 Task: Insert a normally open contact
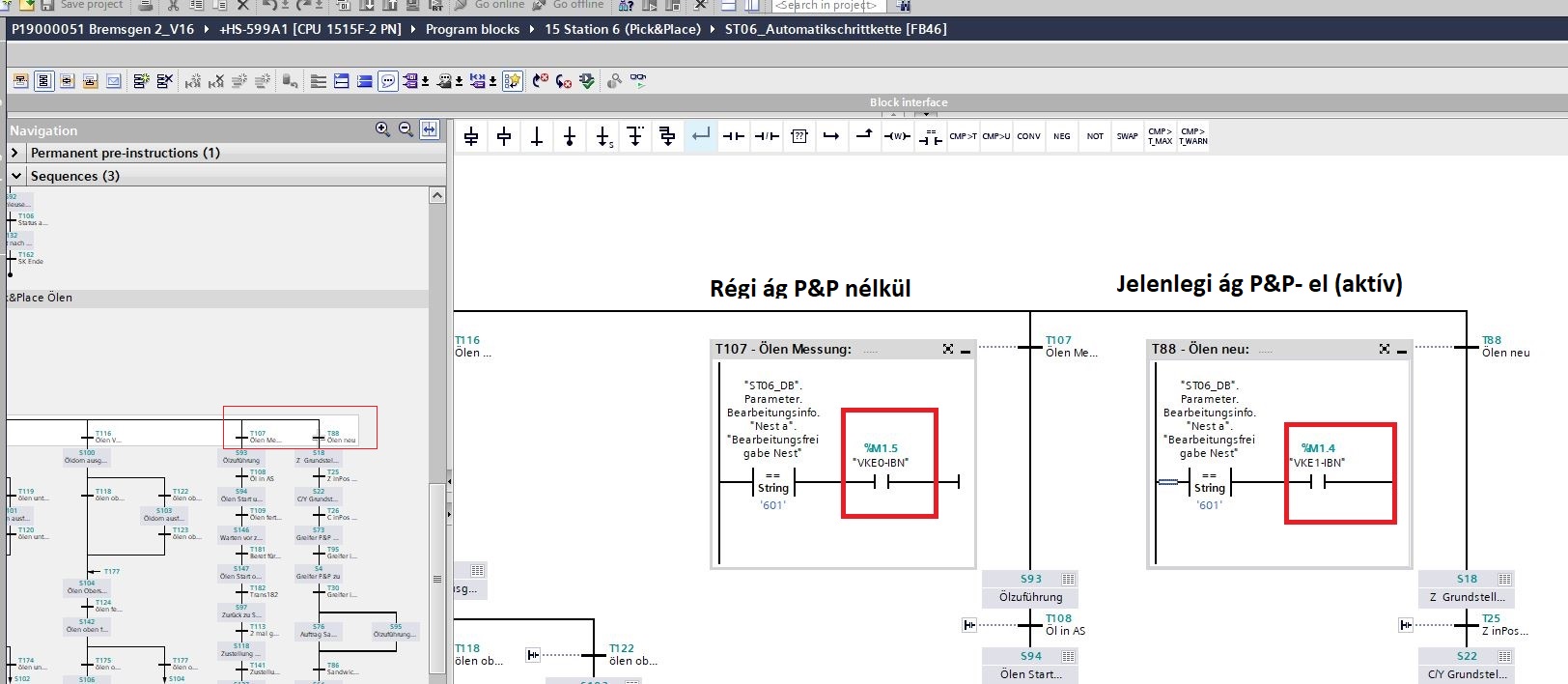click(x=734, y=136)
